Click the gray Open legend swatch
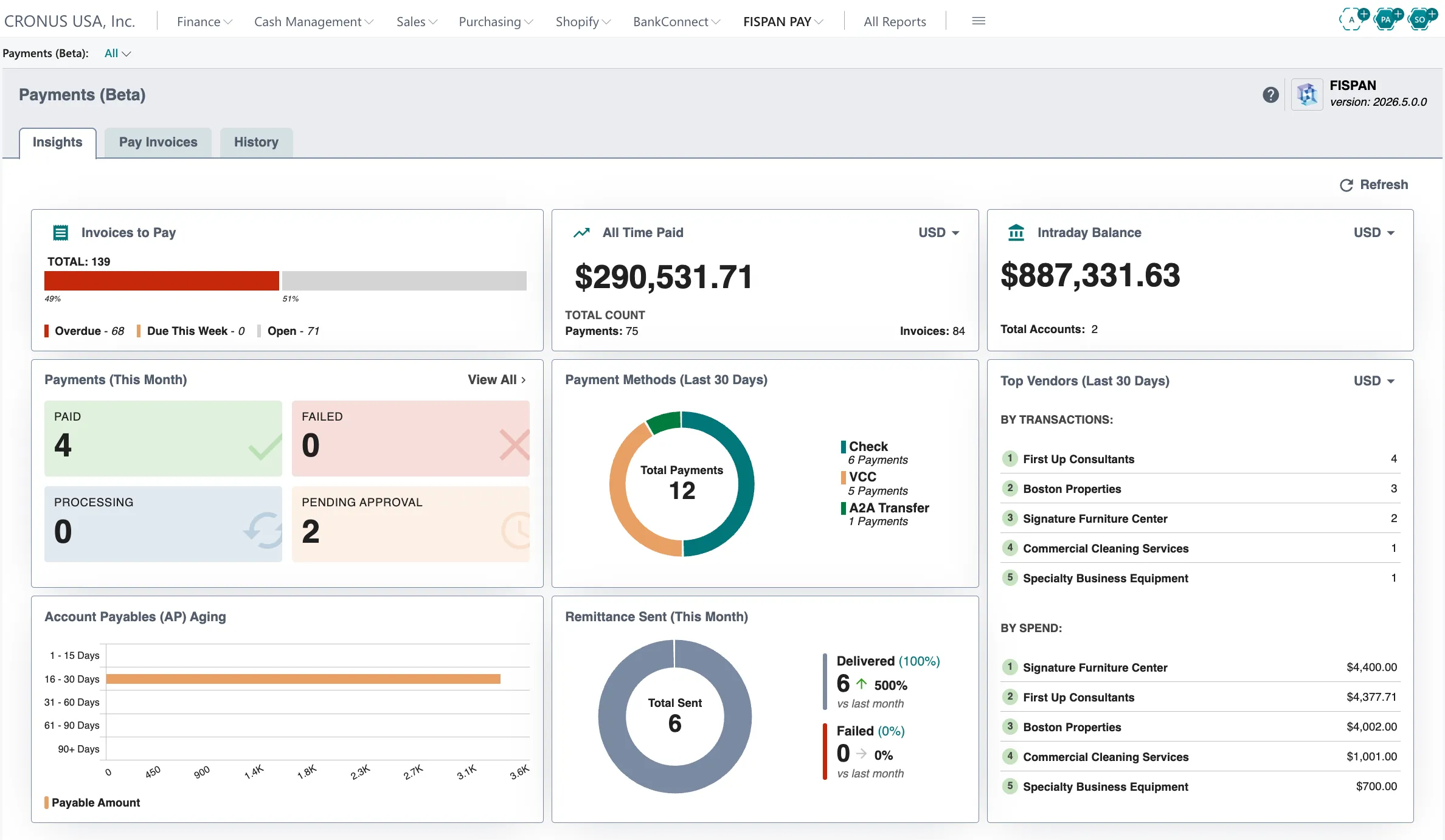Screen dimensions: 1445x840 coord(259,331)
